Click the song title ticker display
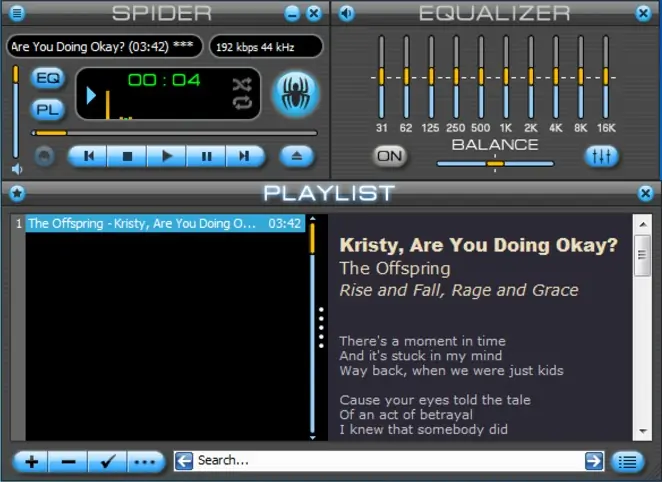 pyautogui.click(x=104, y=46)
